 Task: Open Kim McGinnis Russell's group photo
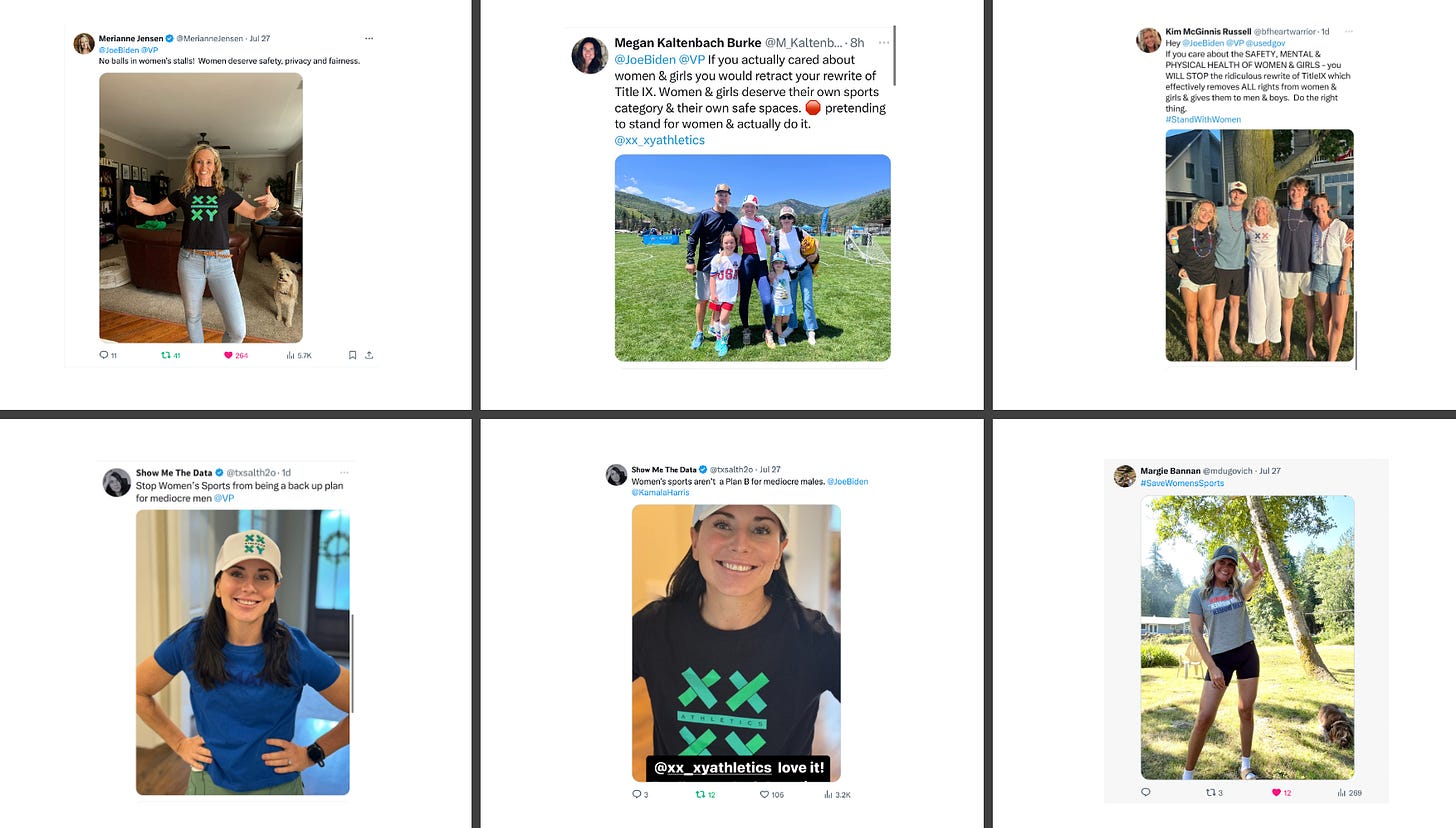coord(1259,245)
